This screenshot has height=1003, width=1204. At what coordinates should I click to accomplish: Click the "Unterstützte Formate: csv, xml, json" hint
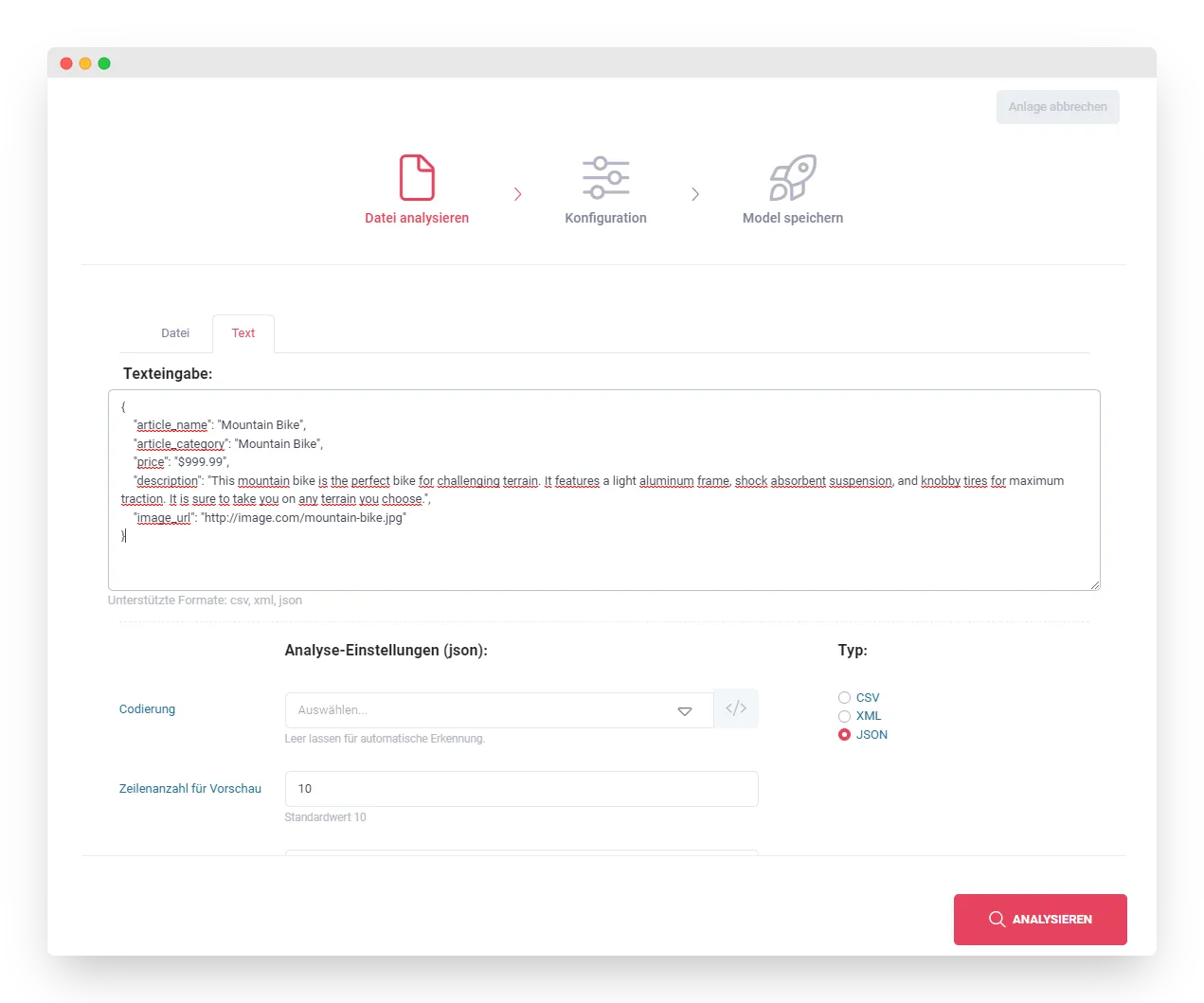(x=205, y=600)
